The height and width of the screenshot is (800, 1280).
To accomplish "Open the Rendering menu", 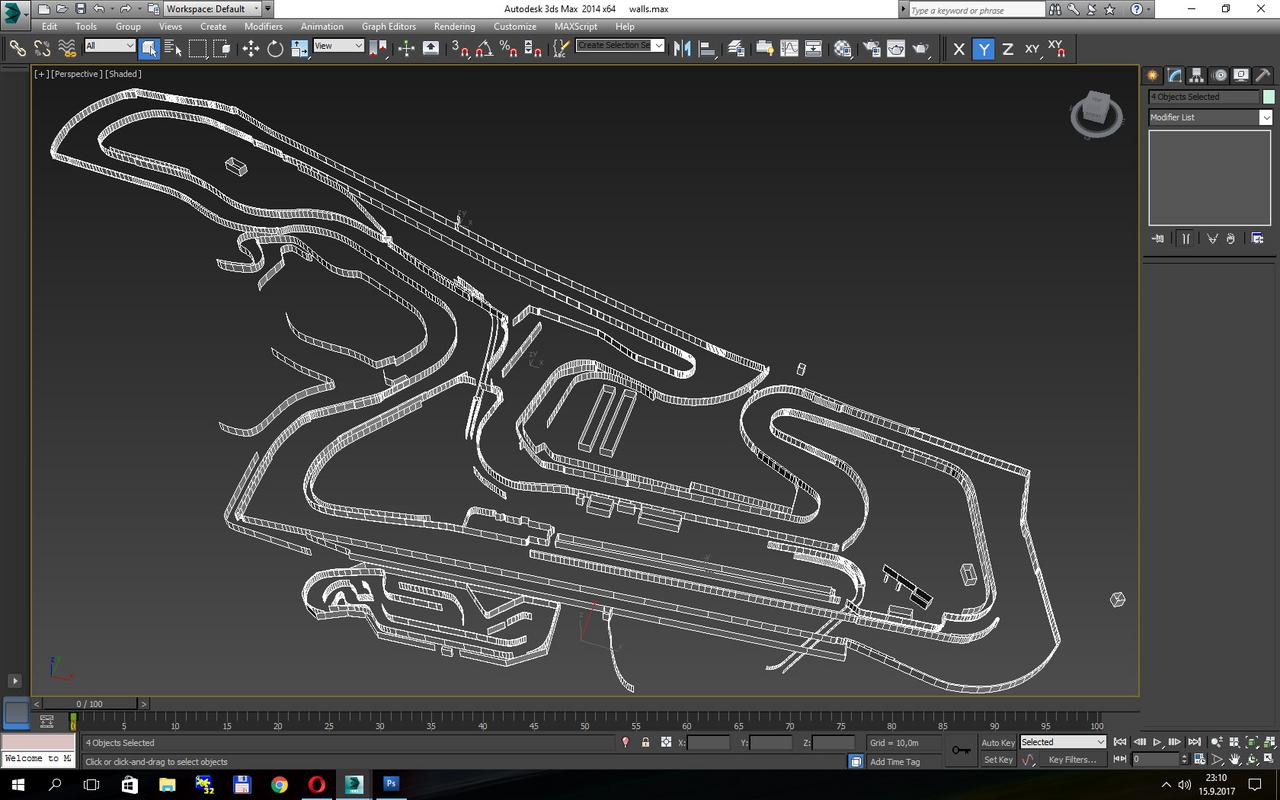I will [453, 27].
